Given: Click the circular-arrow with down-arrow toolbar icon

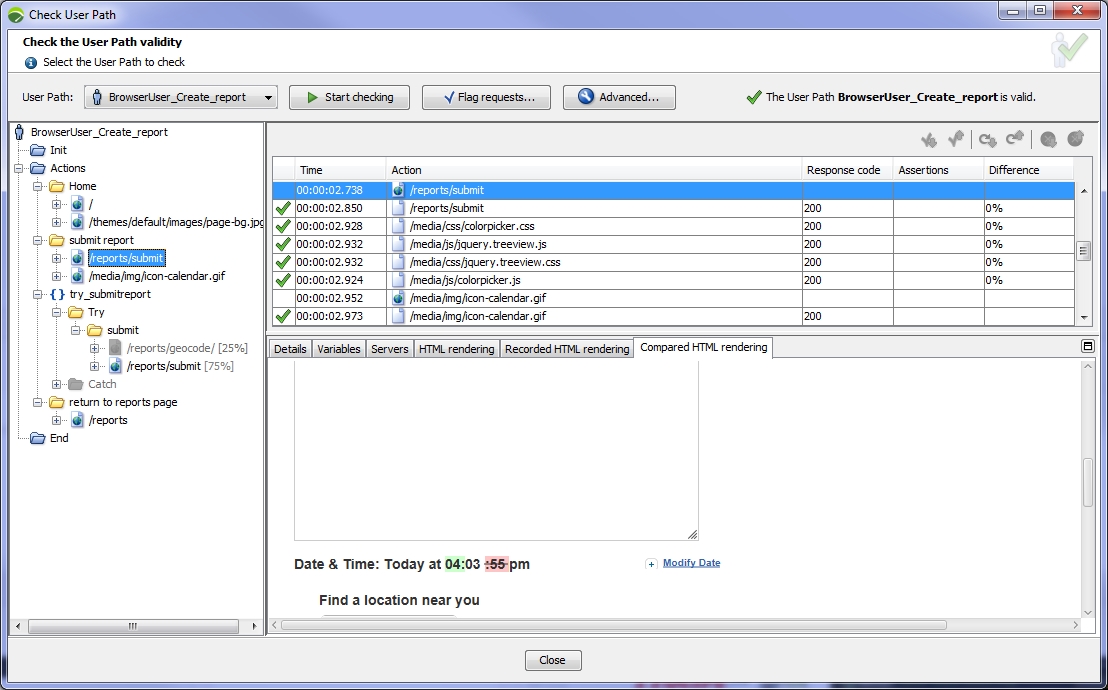Looking at the screenshot, I should pyautogui.click(x=987, y=140).
